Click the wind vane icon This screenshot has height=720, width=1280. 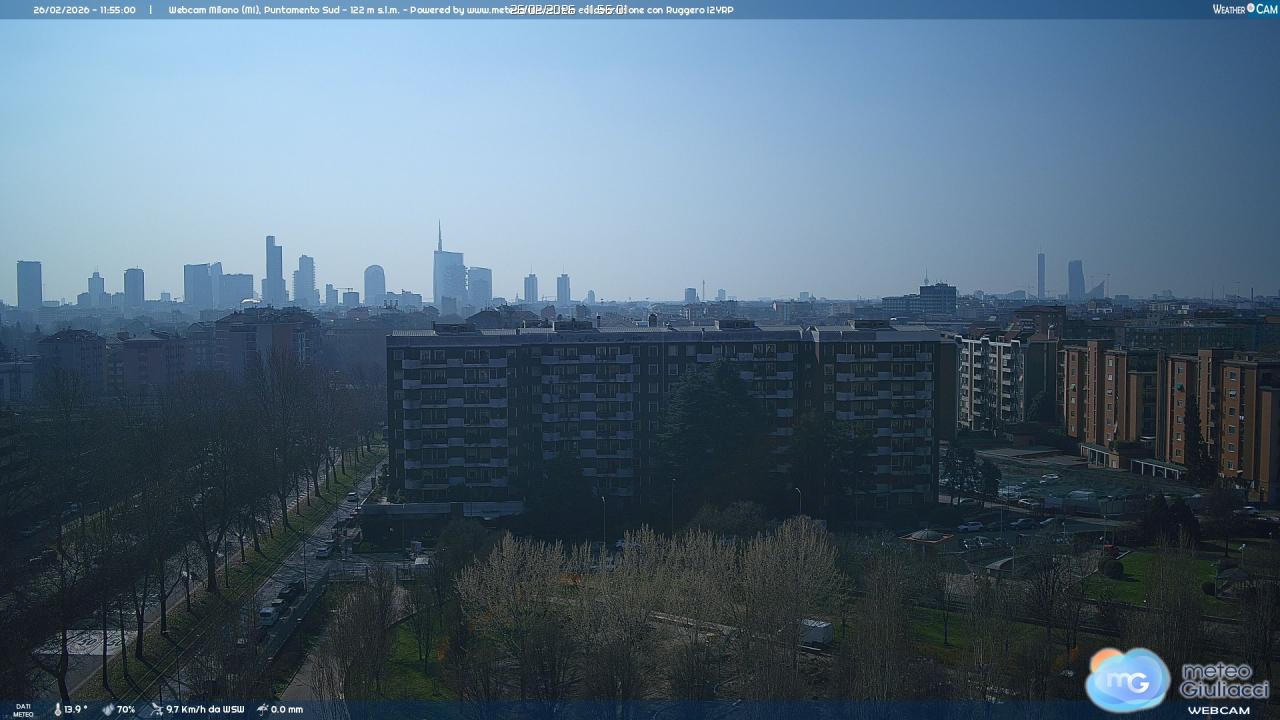[156, 709]
